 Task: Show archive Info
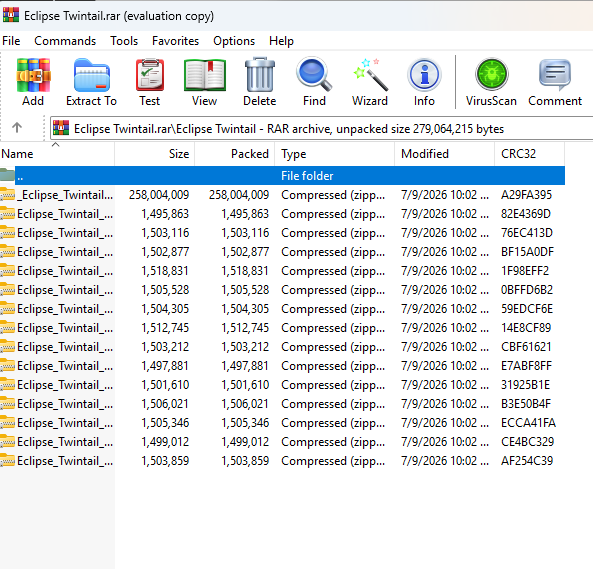coord(424,75)
